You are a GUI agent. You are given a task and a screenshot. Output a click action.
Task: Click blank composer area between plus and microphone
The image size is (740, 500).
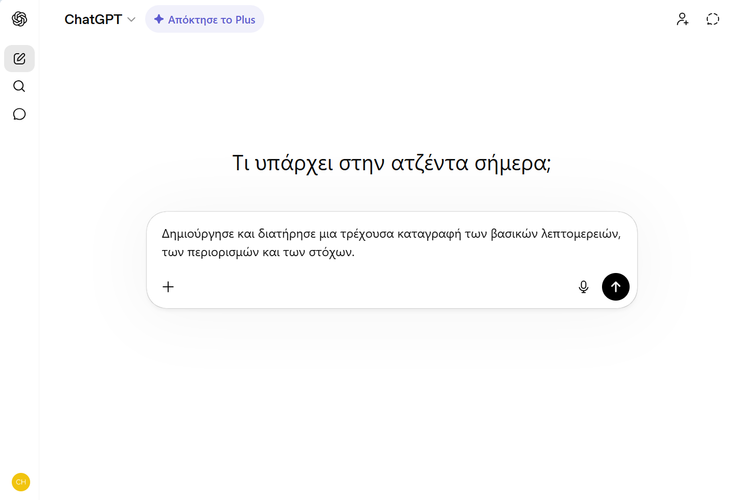pos(375,287)
